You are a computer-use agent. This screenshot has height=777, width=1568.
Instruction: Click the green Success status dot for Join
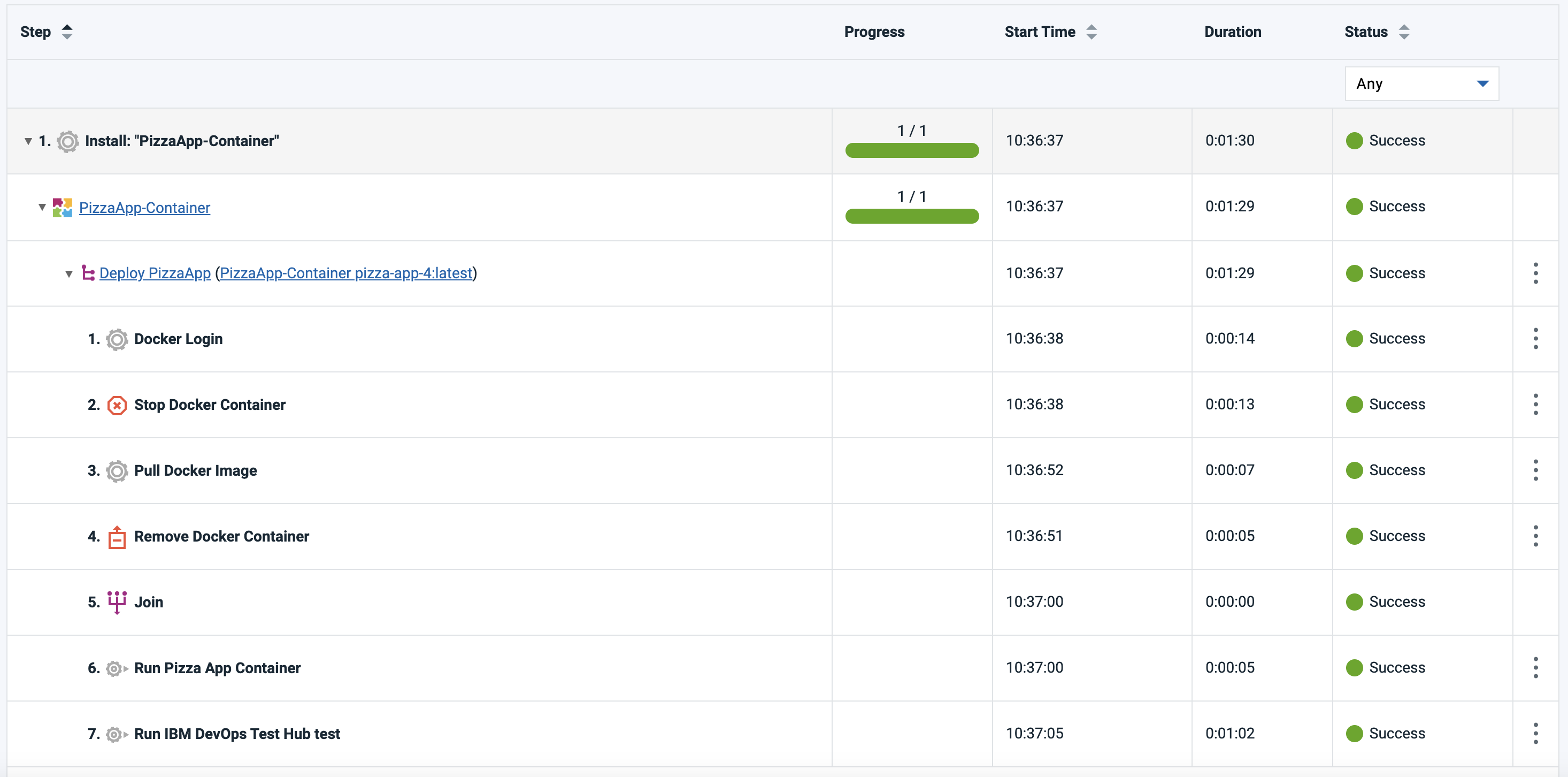(x=1354, y=602)
